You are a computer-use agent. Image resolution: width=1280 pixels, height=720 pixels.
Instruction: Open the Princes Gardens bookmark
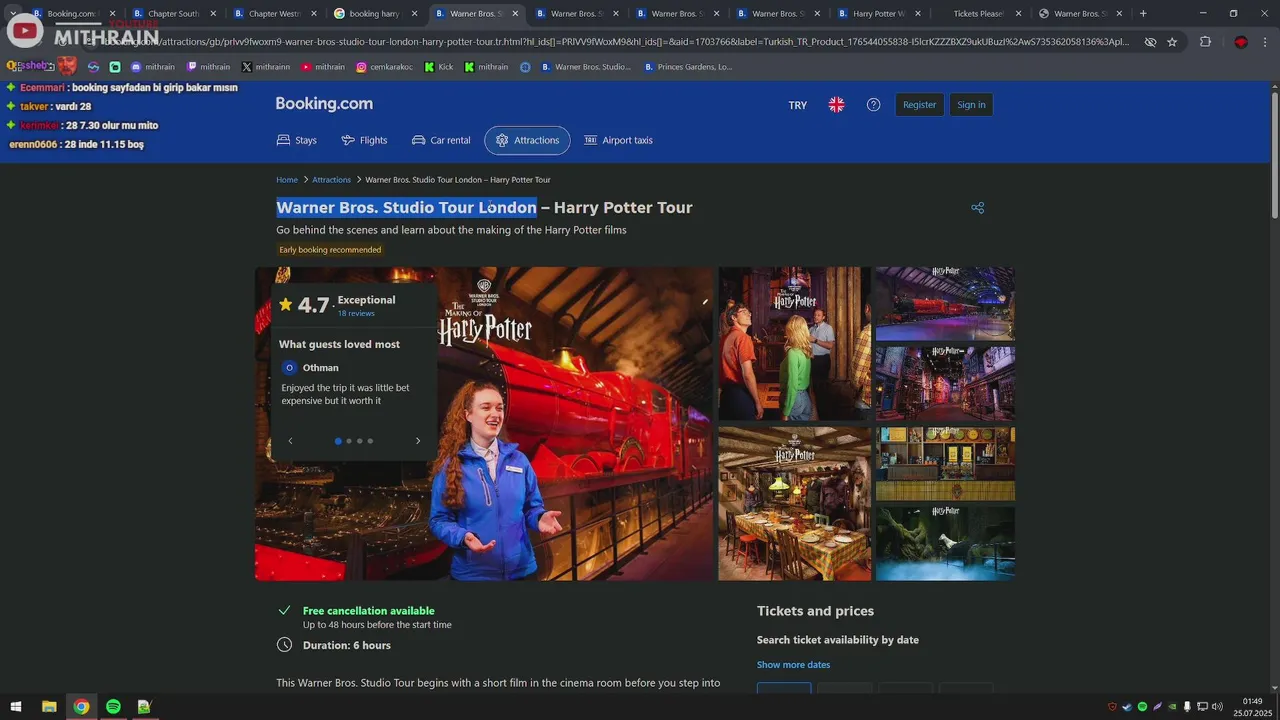[688, 67]
